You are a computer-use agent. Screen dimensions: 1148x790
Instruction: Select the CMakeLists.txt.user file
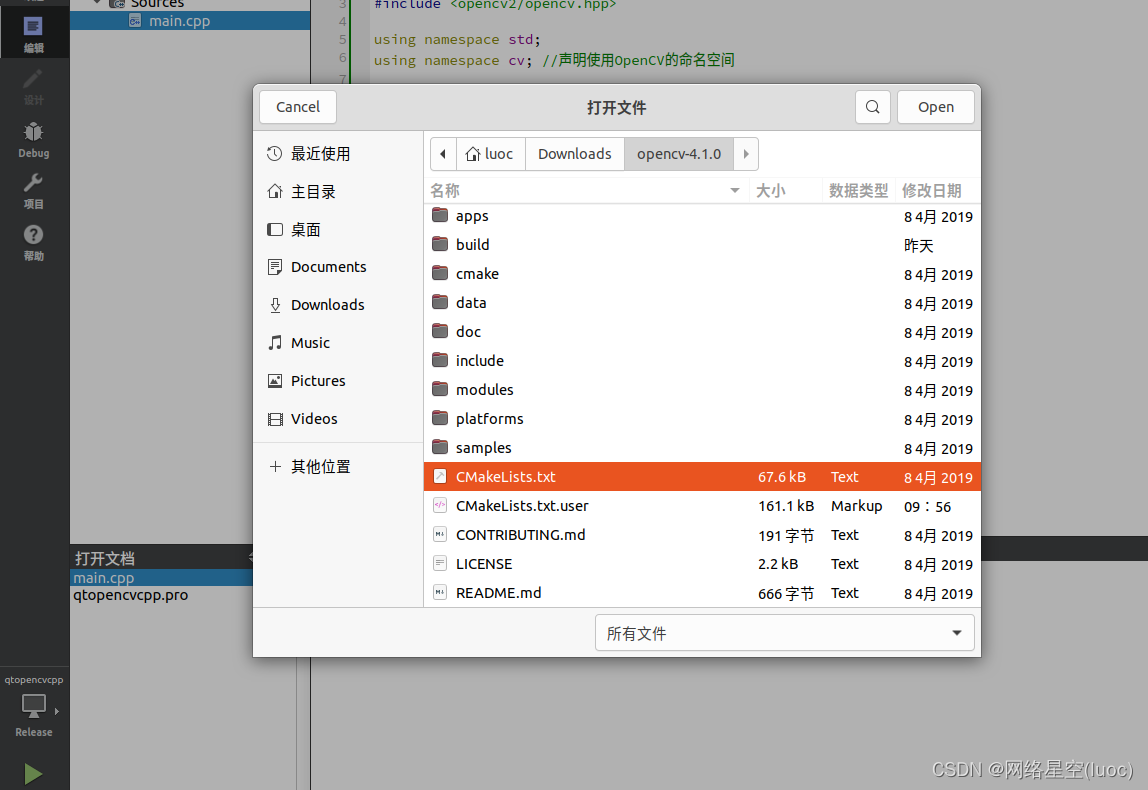click(702, 506)
